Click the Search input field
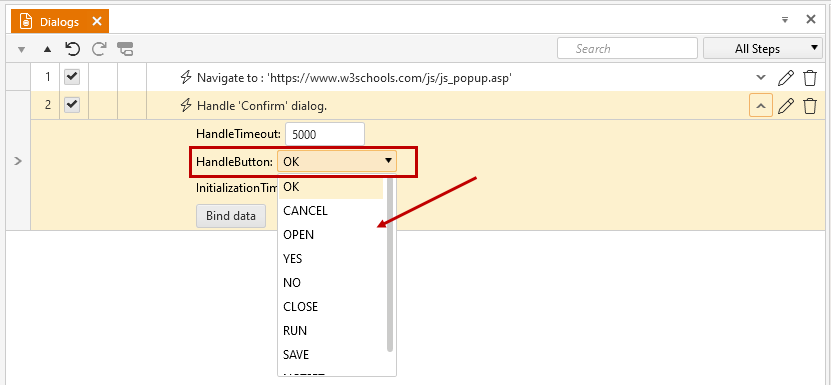The width and height of the screenshot is (831, 385). pos(627,48)
